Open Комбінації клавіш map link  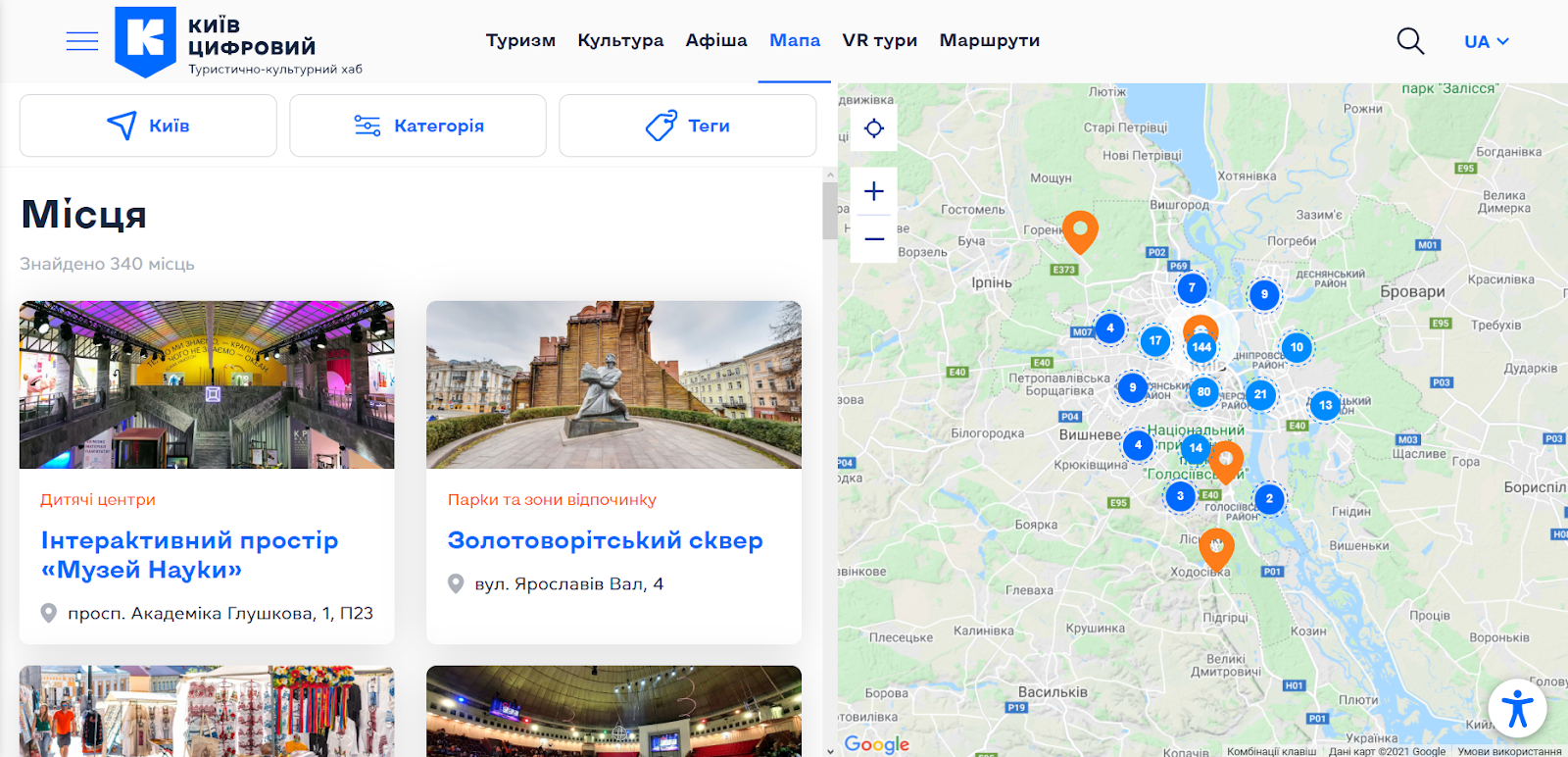(1271, 751)
